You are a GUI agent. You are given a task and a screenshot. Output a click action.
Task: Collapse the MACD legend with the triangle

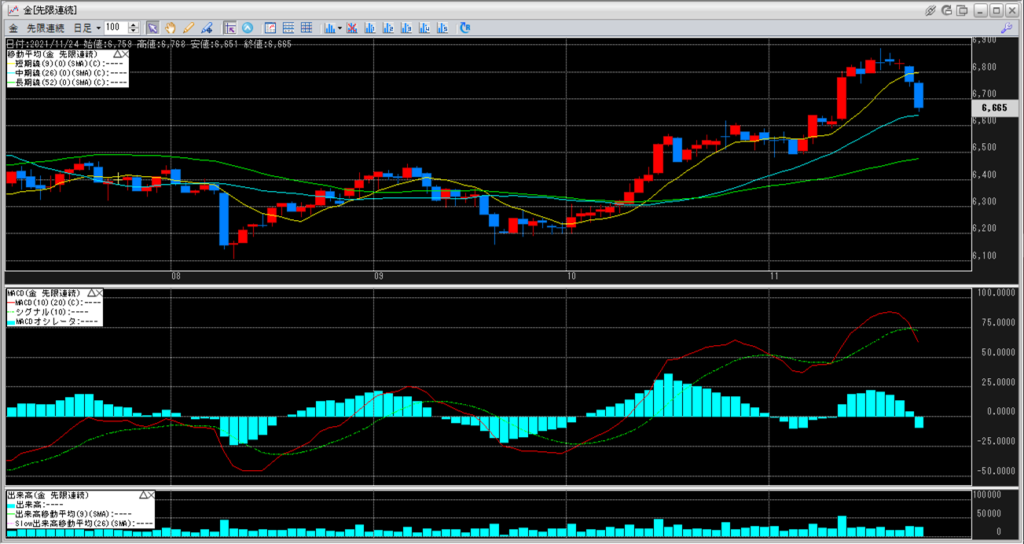(88, 292)
